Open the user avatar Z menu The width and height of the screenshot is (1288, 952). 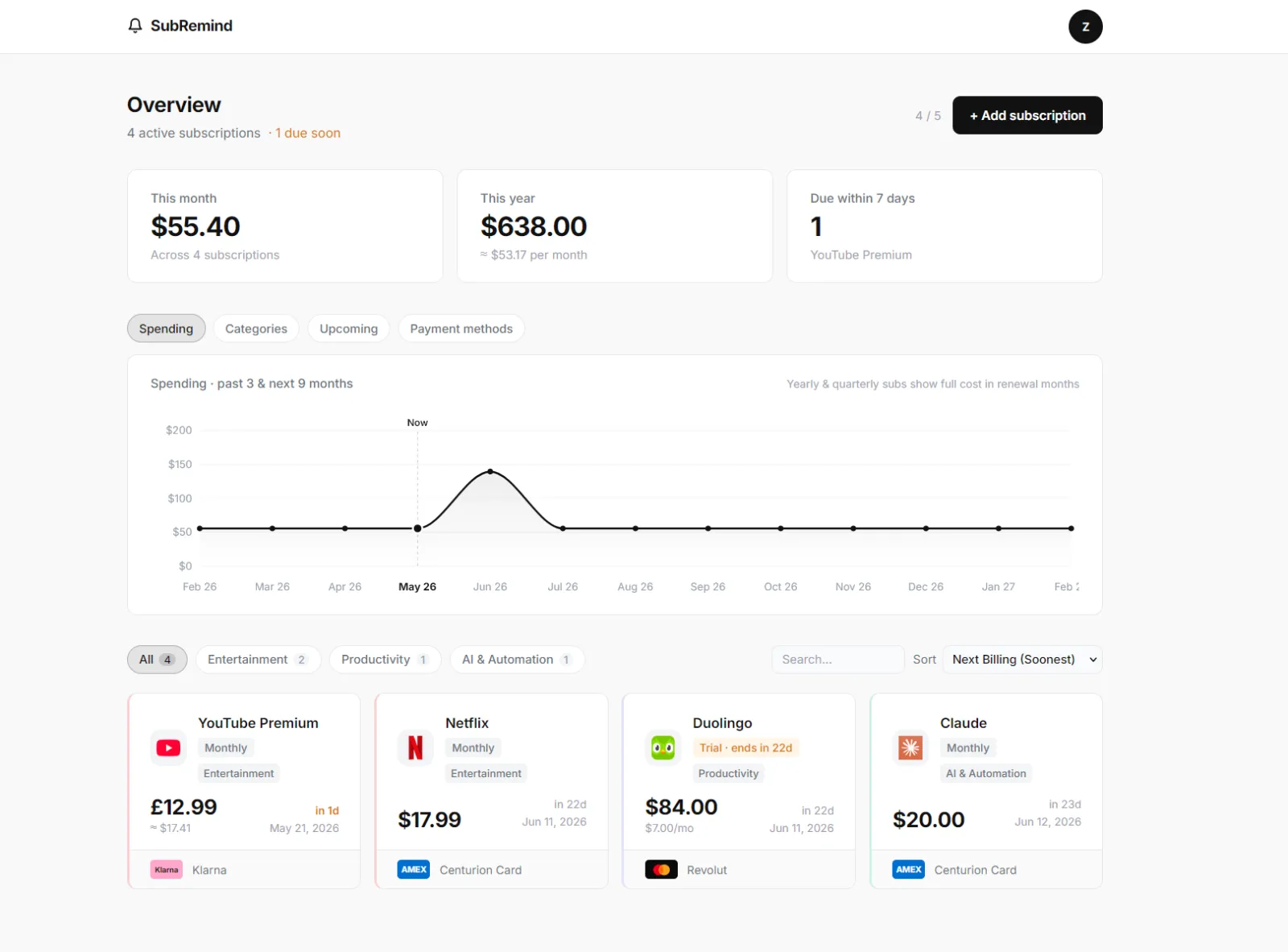pos(1085,27)
